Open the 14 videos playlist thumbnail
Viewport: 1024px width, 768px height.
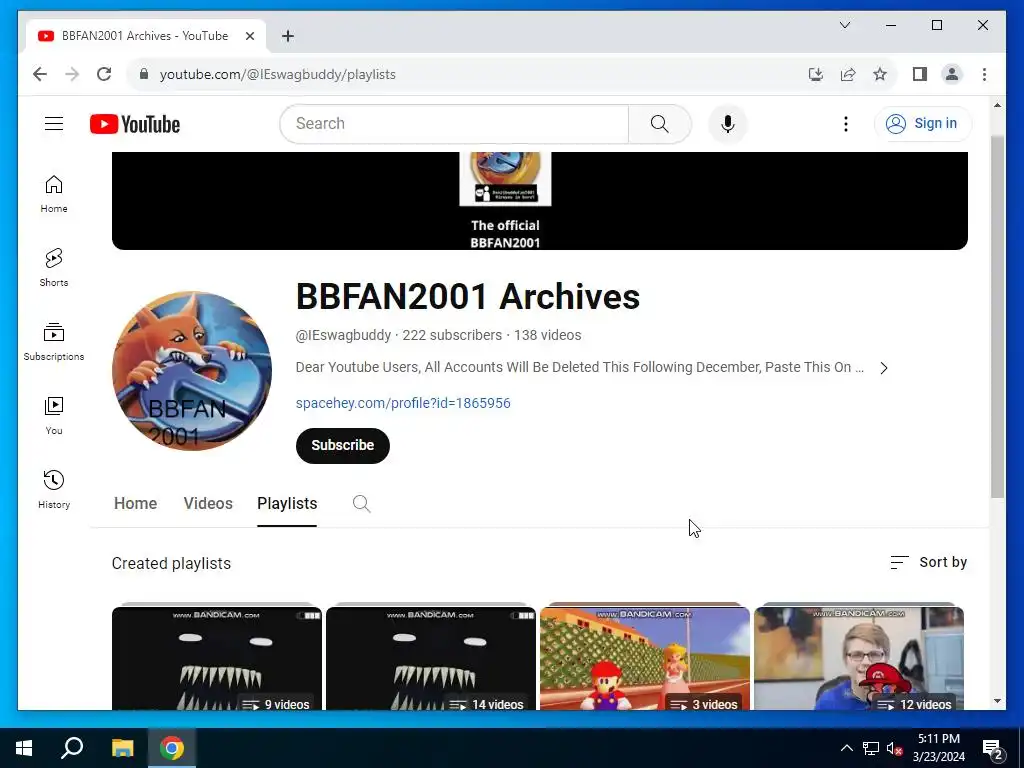point(431,658)
